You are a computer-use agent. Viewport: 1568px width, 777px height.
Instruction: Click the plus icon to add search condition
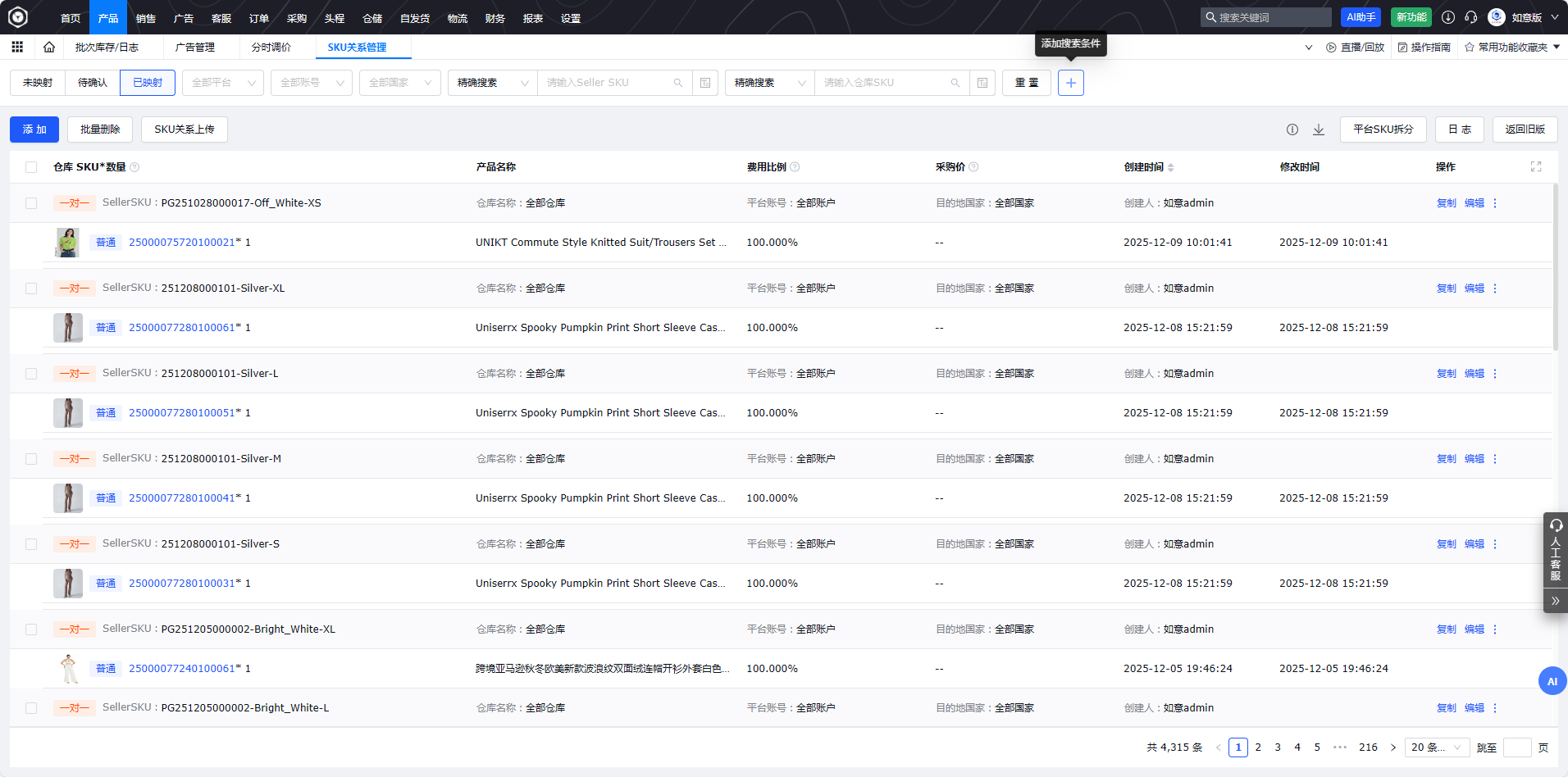pos(1070,83)
